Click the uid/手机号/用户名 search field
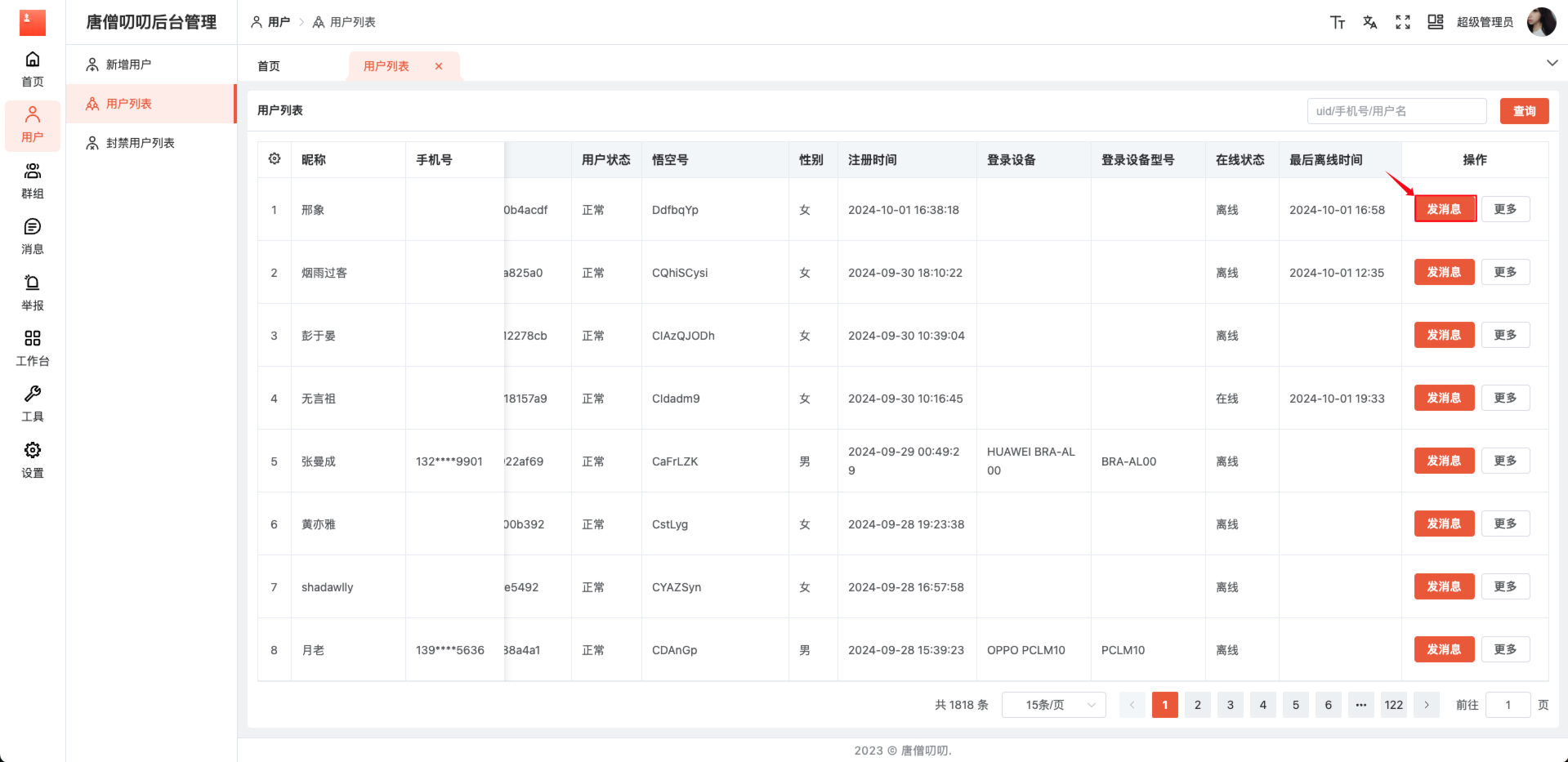Screen dimensions: 1568x762 [x=1396, y=110]
